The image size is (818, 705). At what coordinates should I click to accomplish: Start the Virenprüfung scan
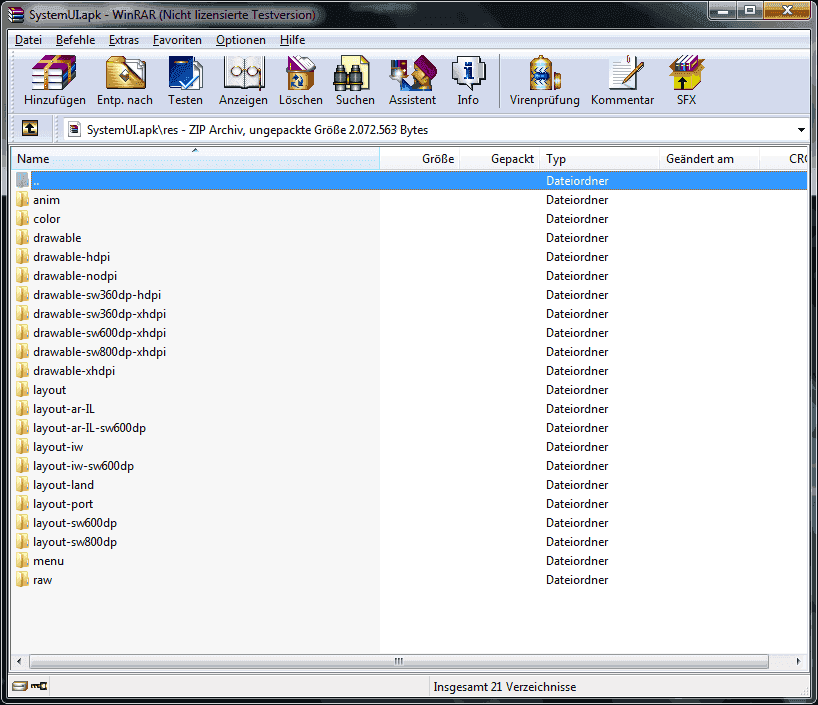544,80
